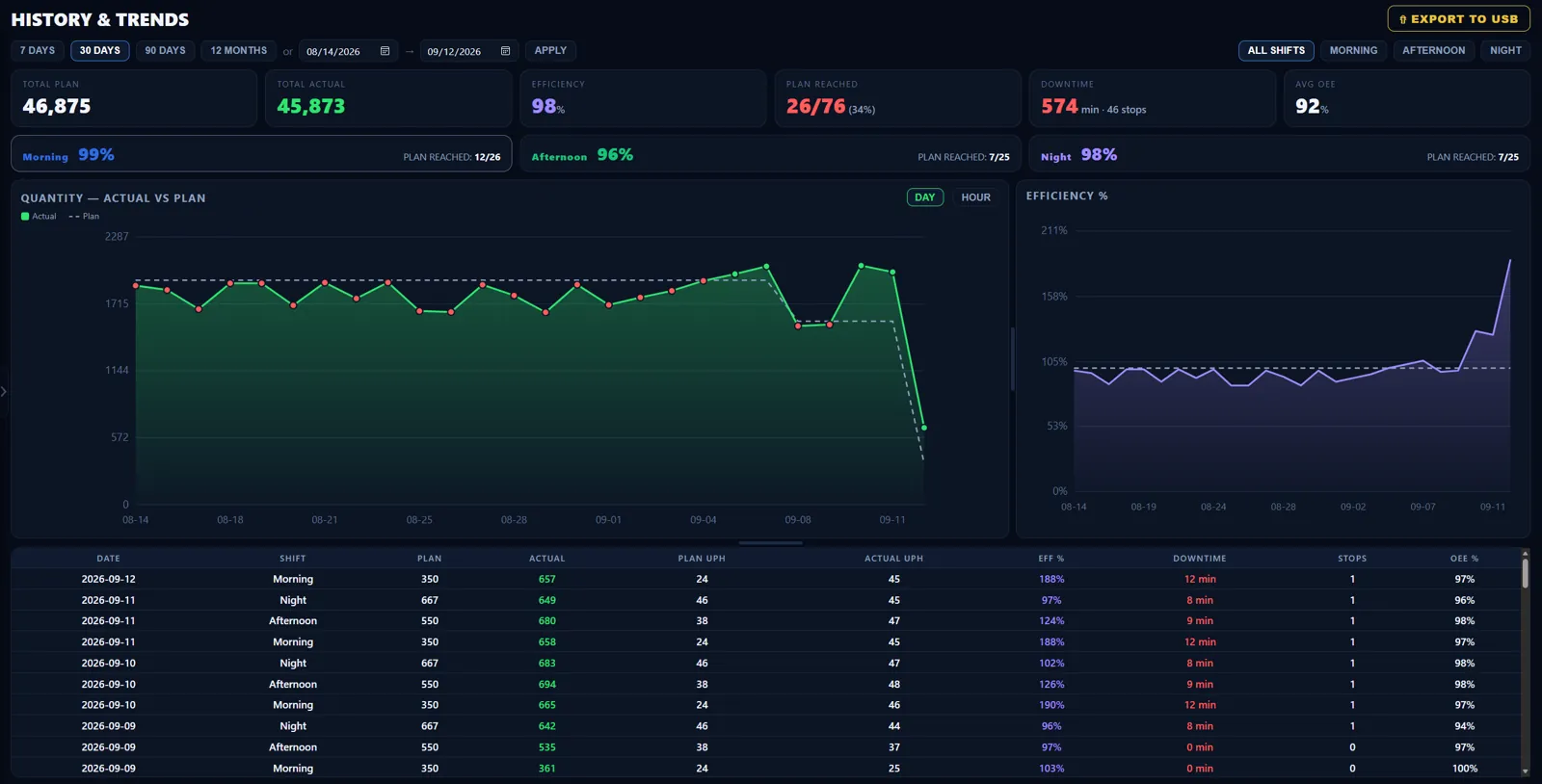Click the end date field 09/12/2026
The width and height of the screenshot is (1542, 784).
(468, 51)
